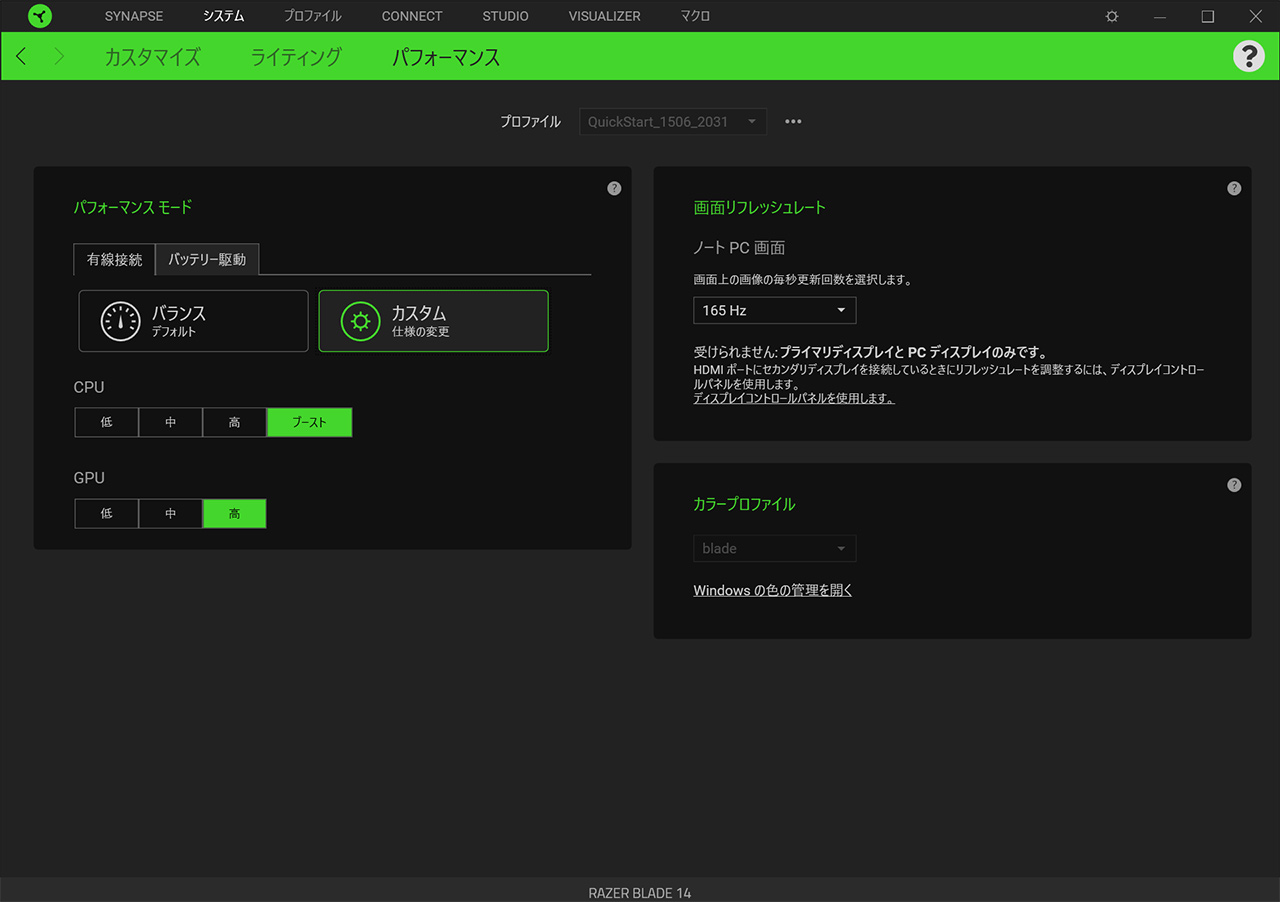Click the ディスプレイコントロールパネルを使用します link

[793, 399]
